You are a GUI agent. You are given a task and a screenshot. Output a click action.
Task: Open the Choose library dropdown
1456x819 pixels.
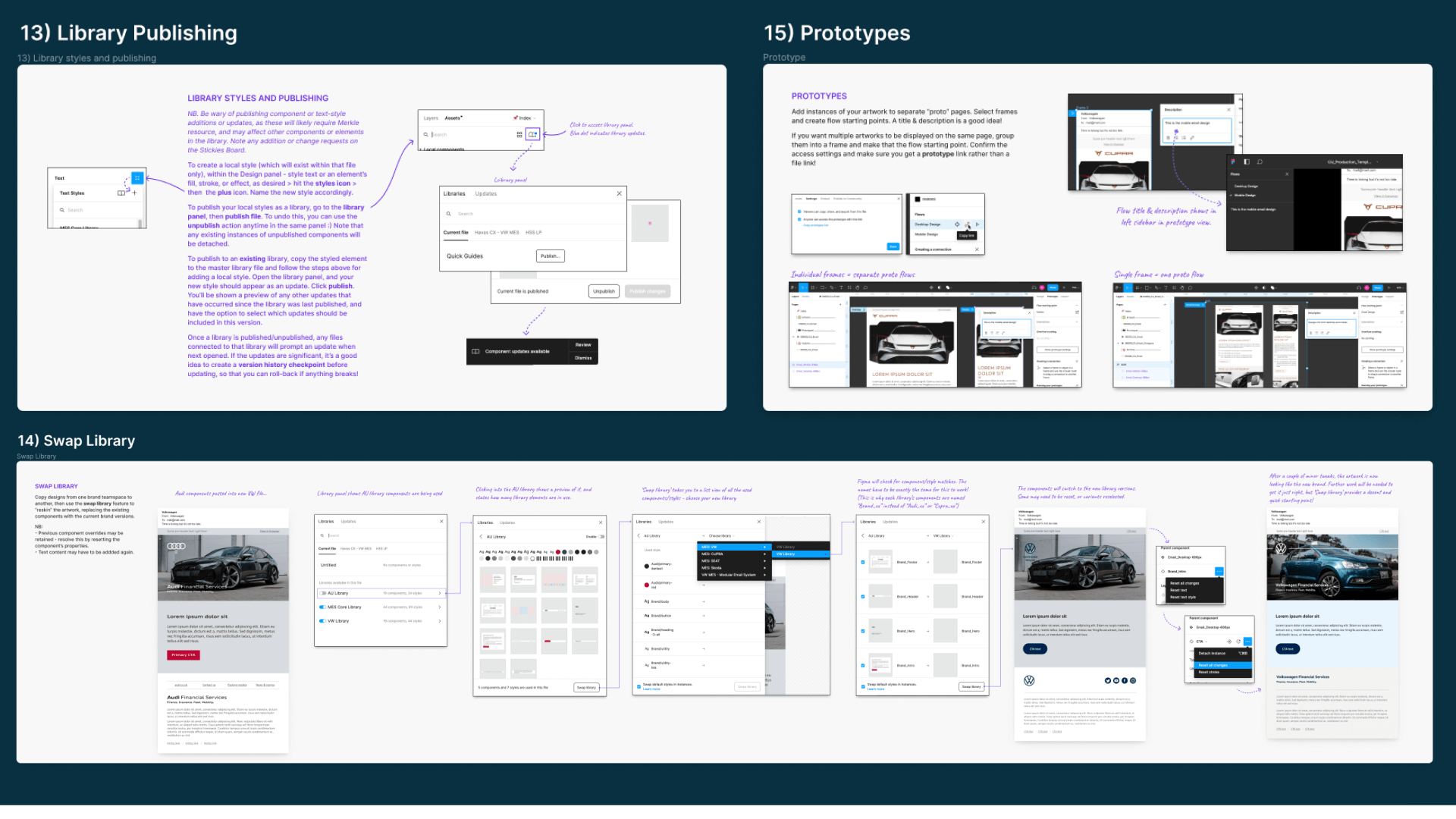pos(723,535)
